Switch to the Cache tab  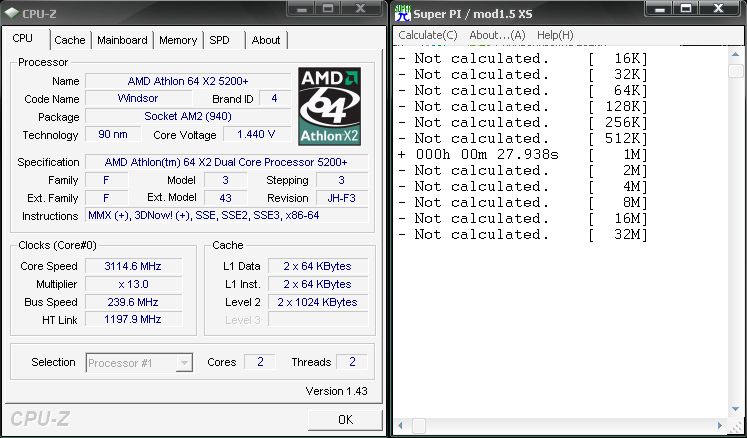[70, 41]
